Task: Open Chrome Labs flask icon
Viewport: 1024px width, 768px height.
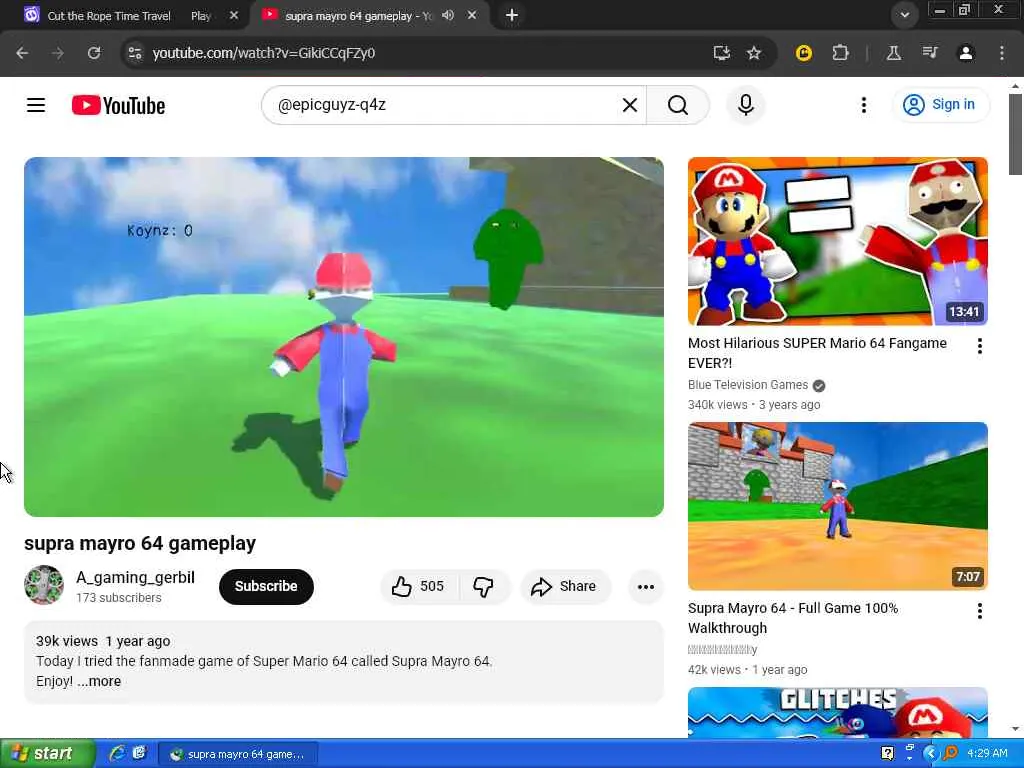Action: pos(893,53)
